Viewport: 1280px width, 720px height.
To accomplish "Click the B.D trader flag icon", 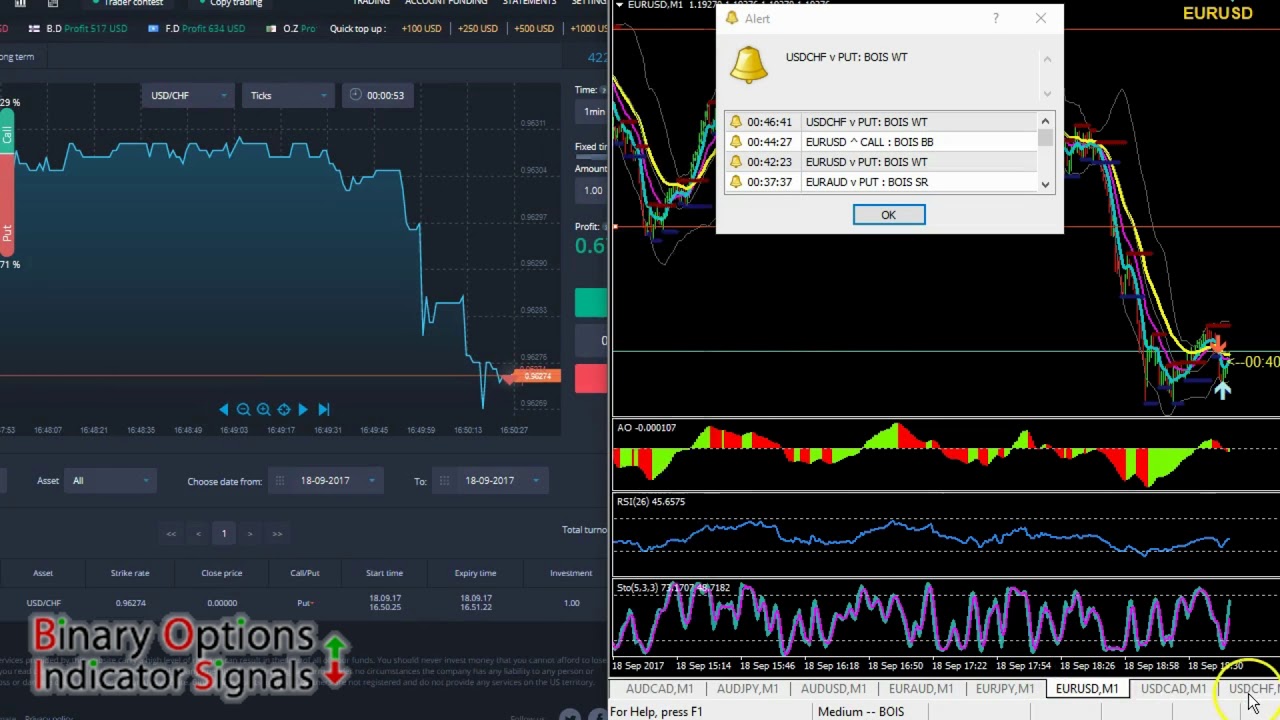I will [x=35, y=28].
